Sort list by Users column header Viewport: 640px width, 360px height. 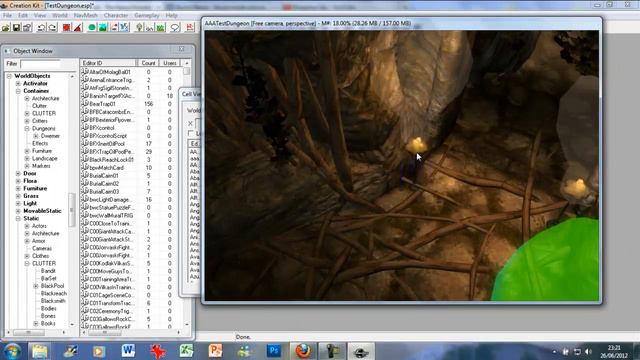[170, 63]
